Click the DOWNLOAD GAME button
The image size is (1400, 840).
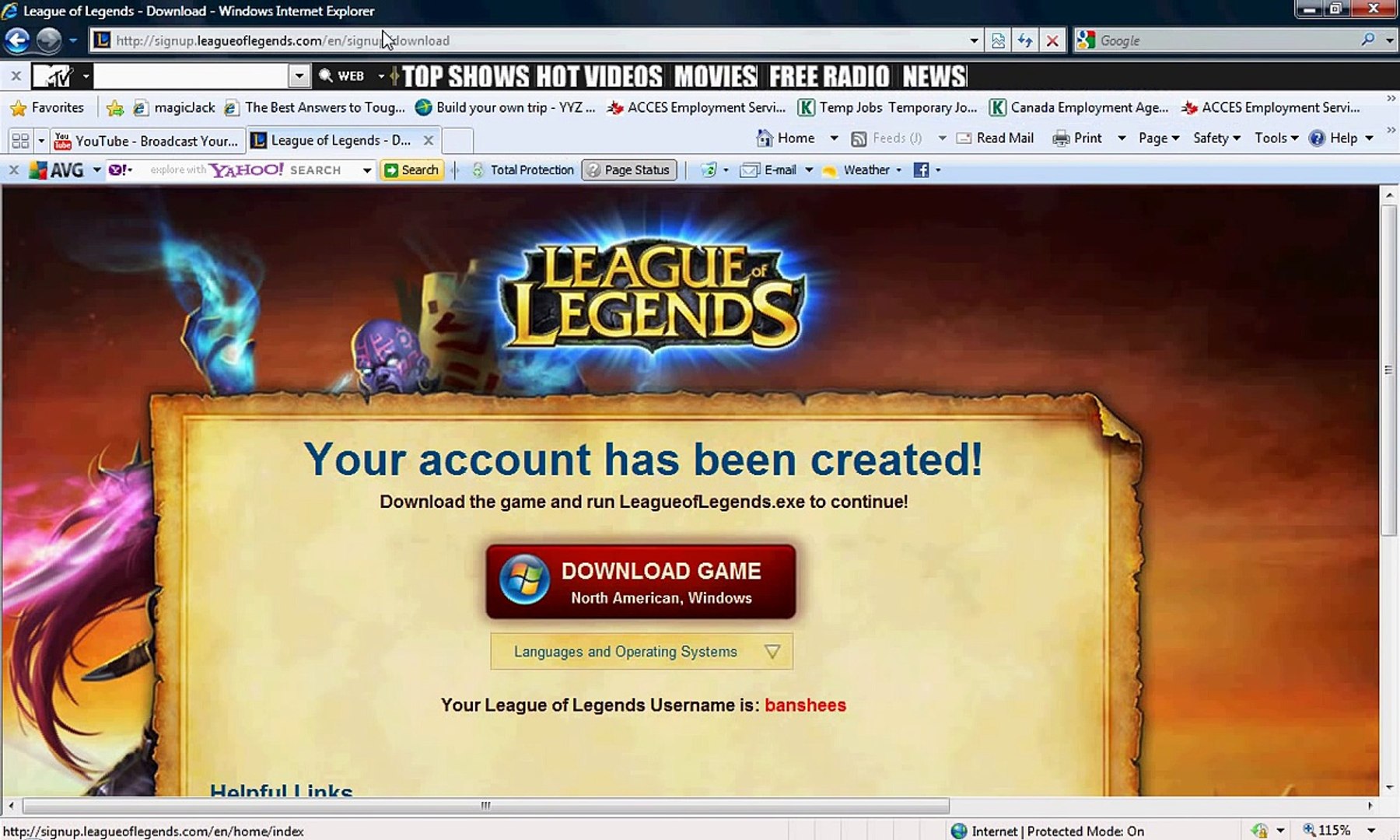[641, 582]
